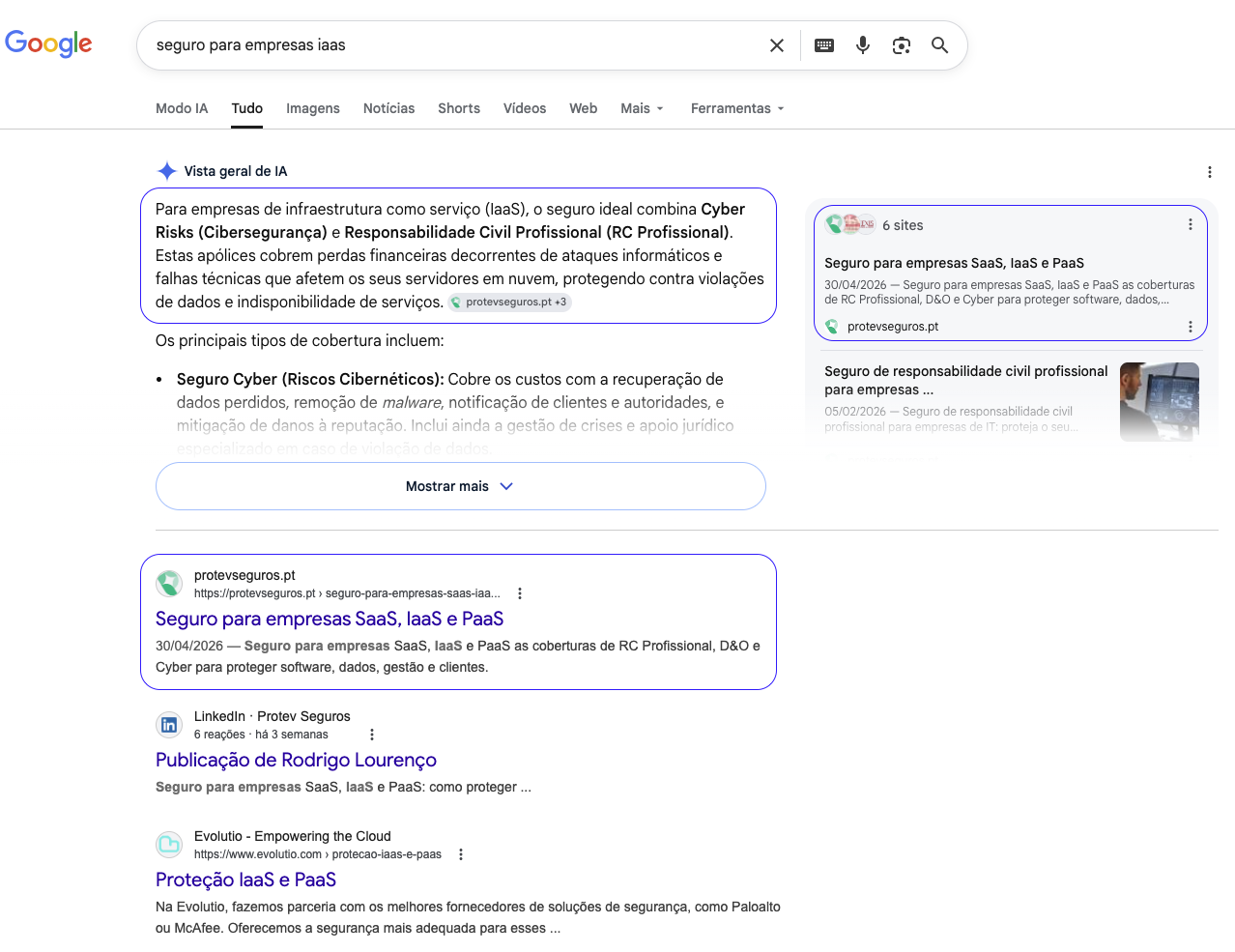The height and width of the screenshot is (952, 1235).
Task: Select the Tudo tab
Action: [x=247, y=108]
